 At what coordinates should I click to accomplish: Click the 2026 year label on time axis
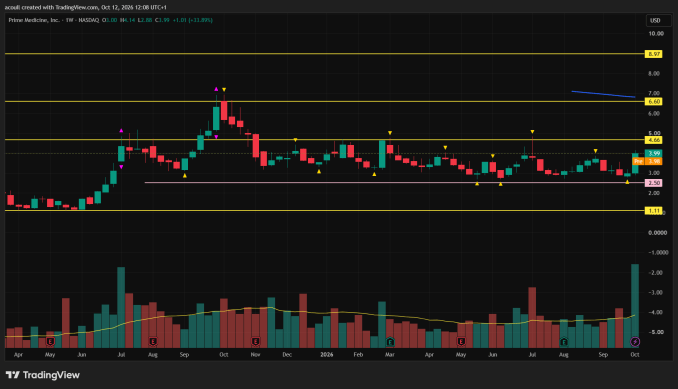326,354
